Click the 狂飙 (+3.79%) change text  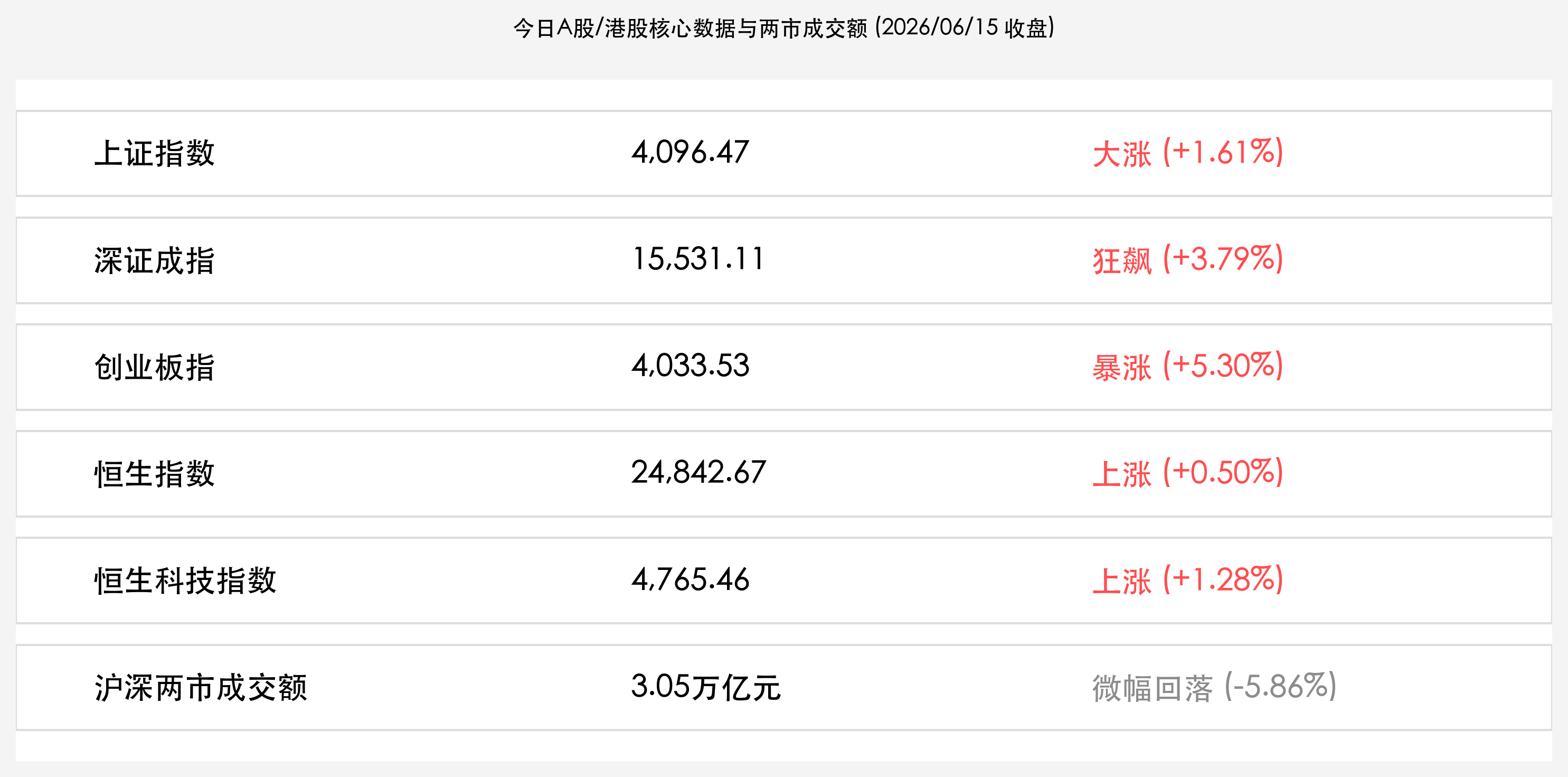(x=1187, y=260)
